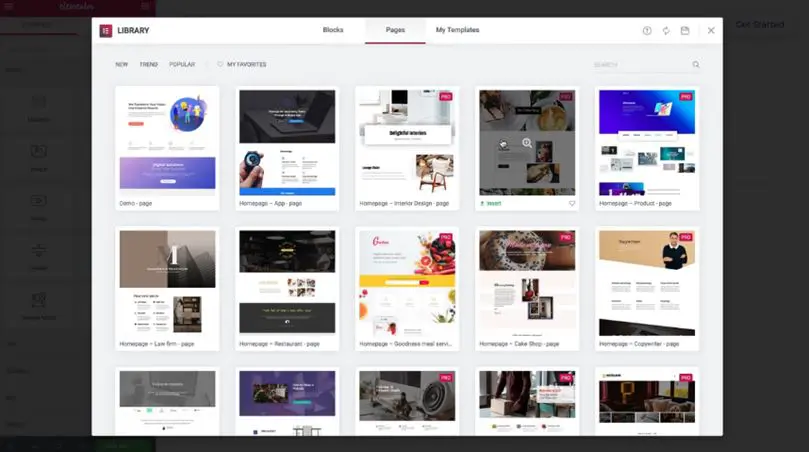Viewport: 809px width, 452px height.
Task: Click PRO badge on Interior Design template
Action: coord(446,96)
